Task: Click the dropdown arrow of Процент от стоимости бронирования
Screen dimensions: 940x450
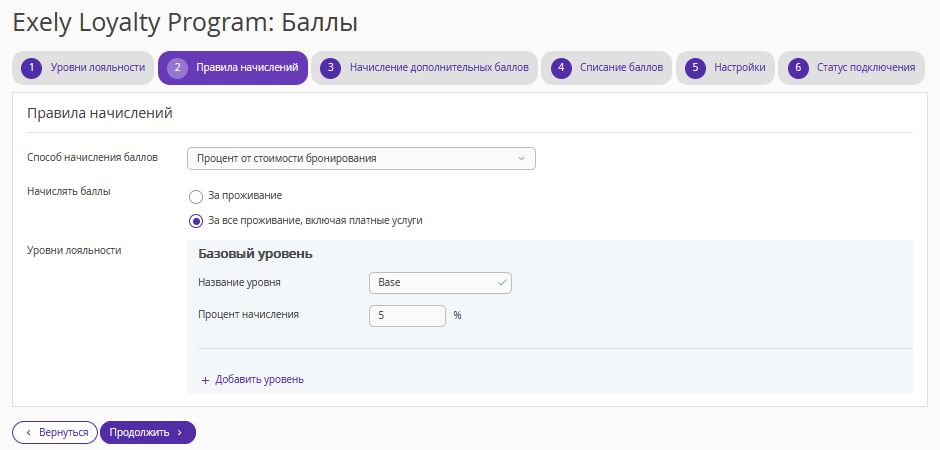Action: (521, 159)
